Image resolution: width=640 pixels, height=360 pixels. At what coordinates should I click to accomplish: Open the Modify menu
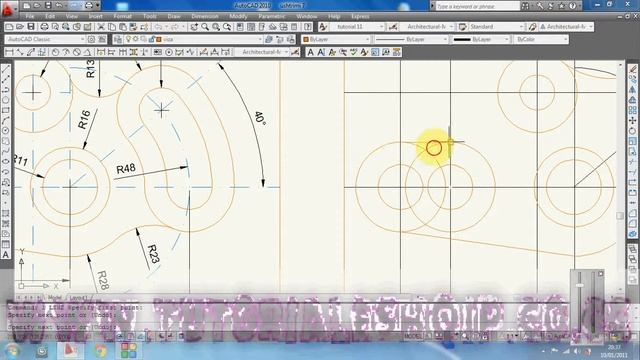(238, 16)
